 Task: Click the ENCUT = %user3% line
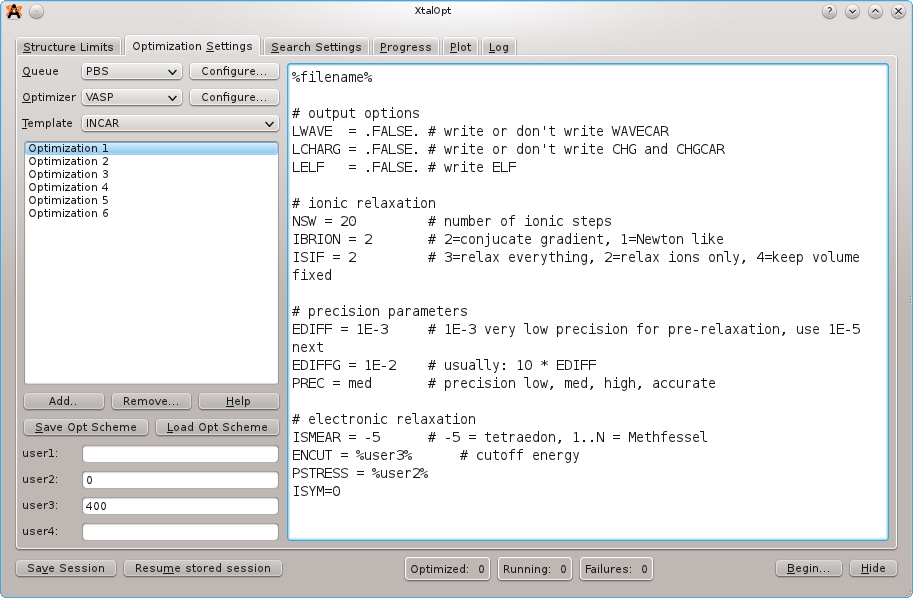pyautogui.click(x=436, y=455)
